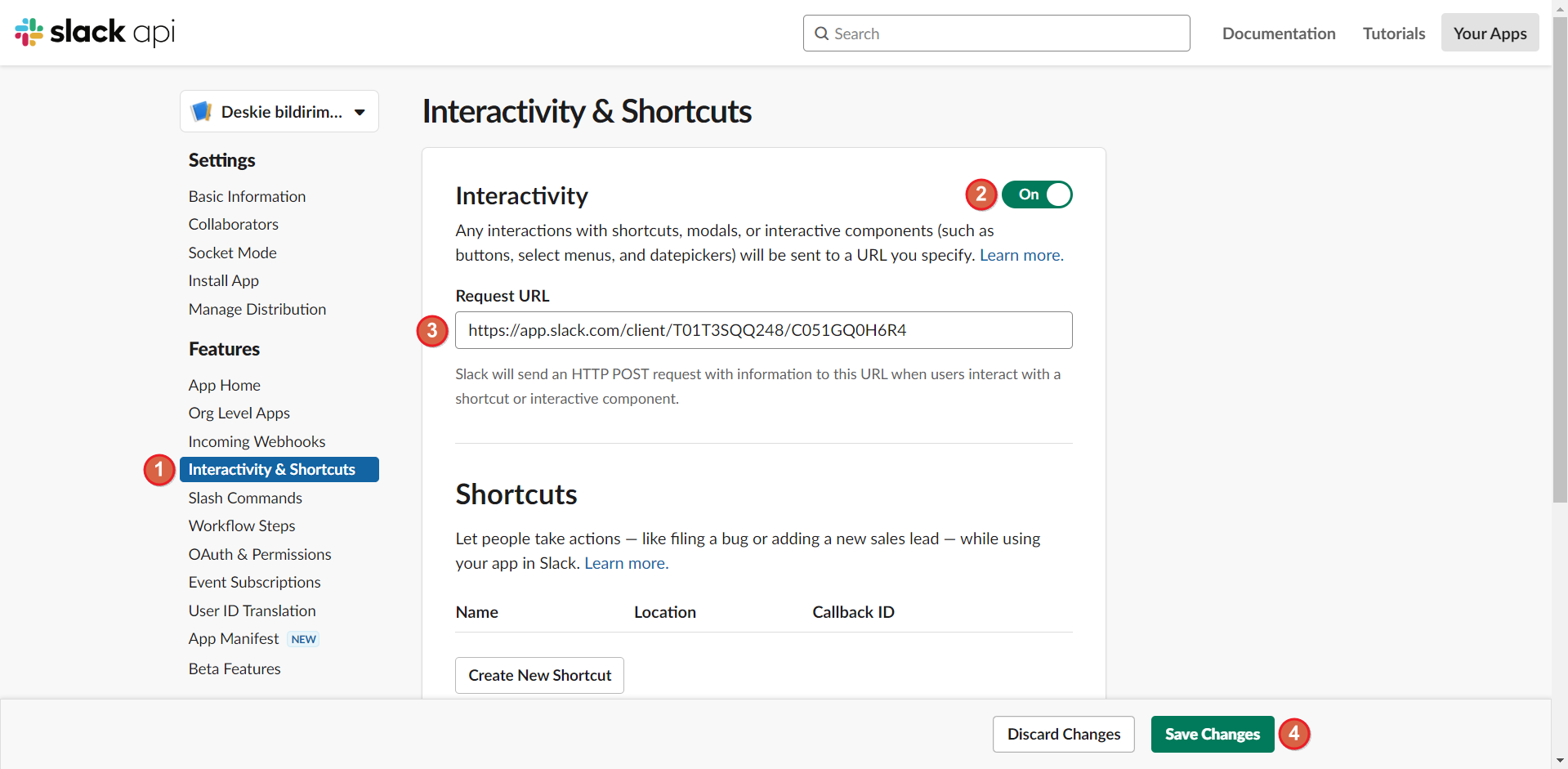The width and height of the screenshot is (1568, 769).
Task: Open Beta Features page
Action: click(x=235, y=668)
